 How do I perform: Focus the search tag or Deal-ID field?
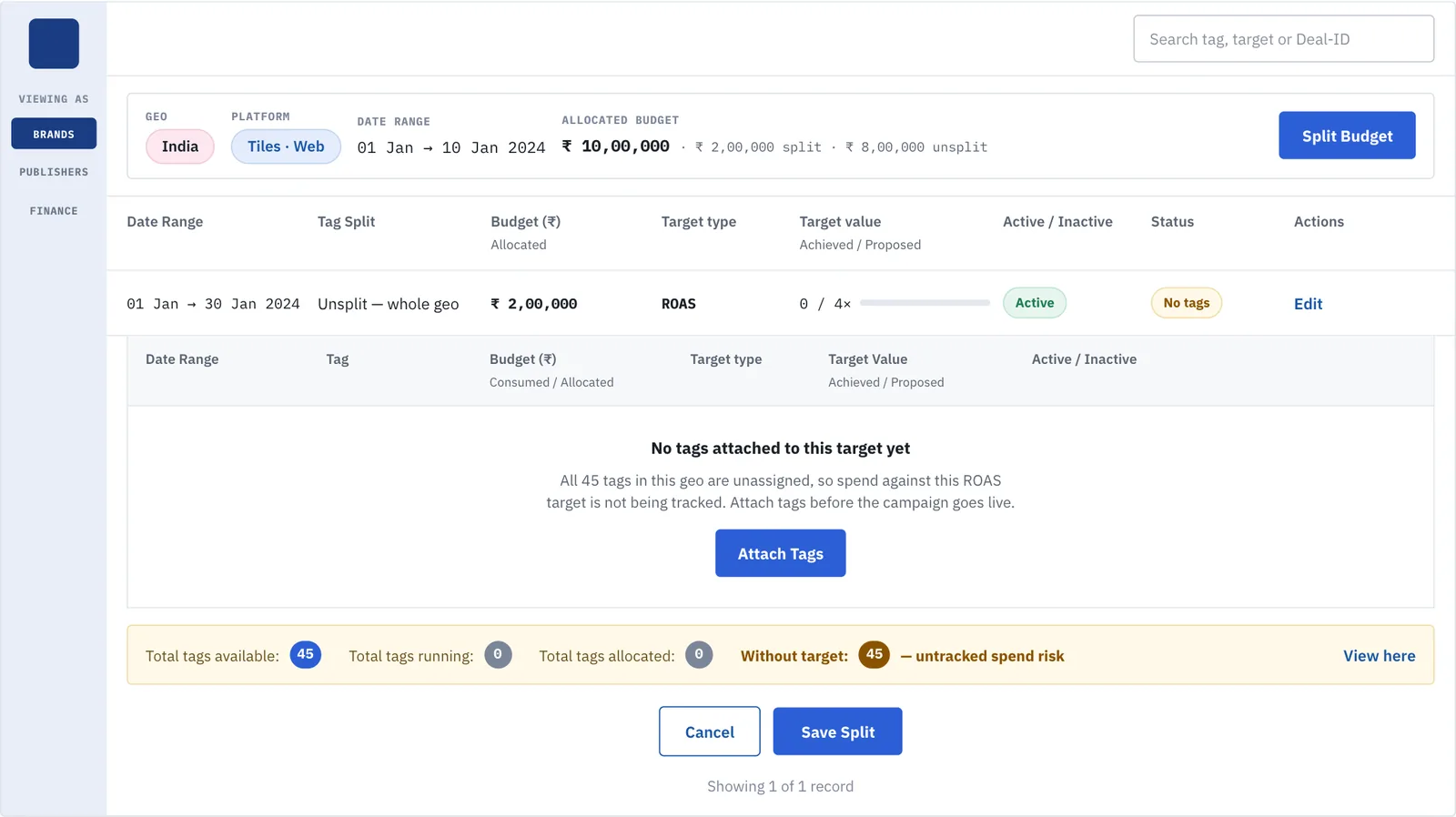(1283, 39)
